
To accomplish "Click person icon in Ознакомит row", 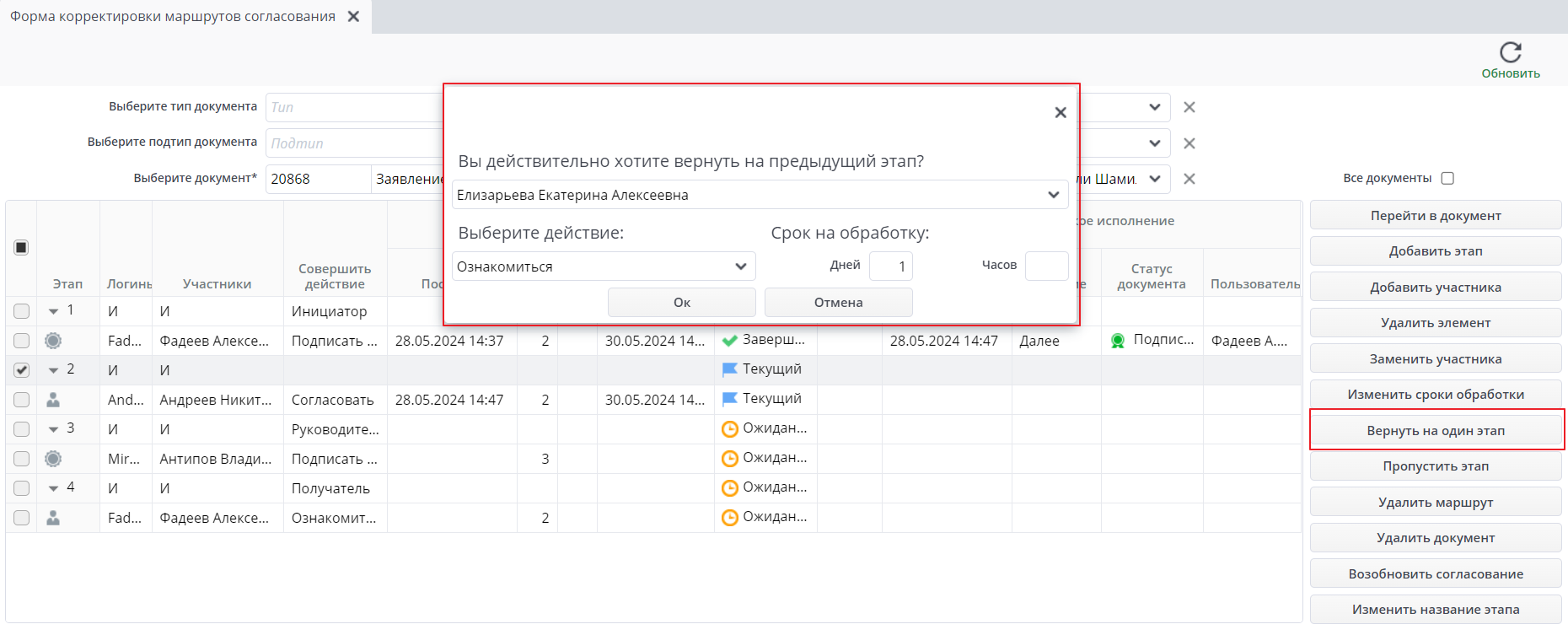I will [x=53, y=518].
